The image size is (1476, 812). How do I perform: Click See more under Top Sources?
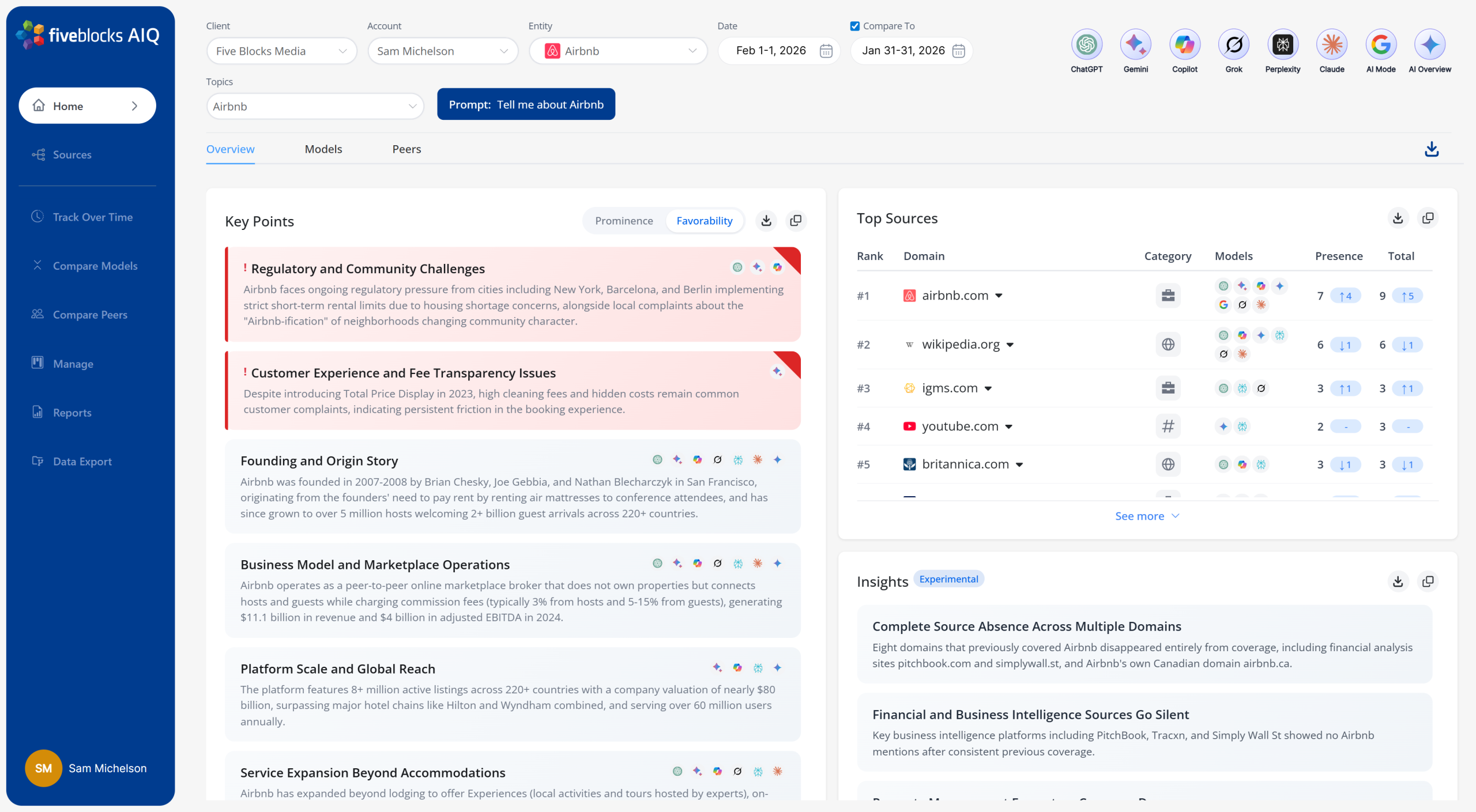coord(1146,516)
